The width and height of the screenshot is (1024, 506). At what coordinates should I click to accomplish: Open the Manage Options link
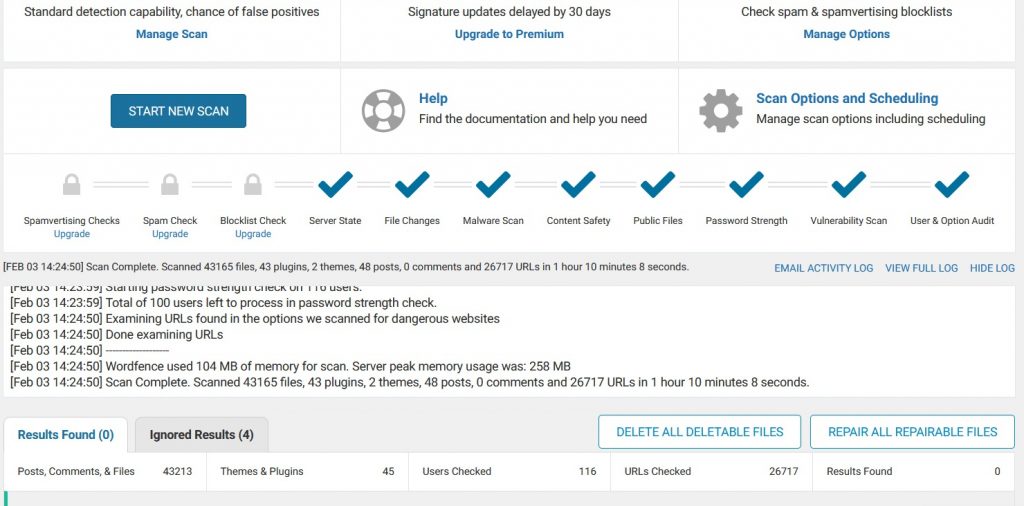click(x=846, y=34)
